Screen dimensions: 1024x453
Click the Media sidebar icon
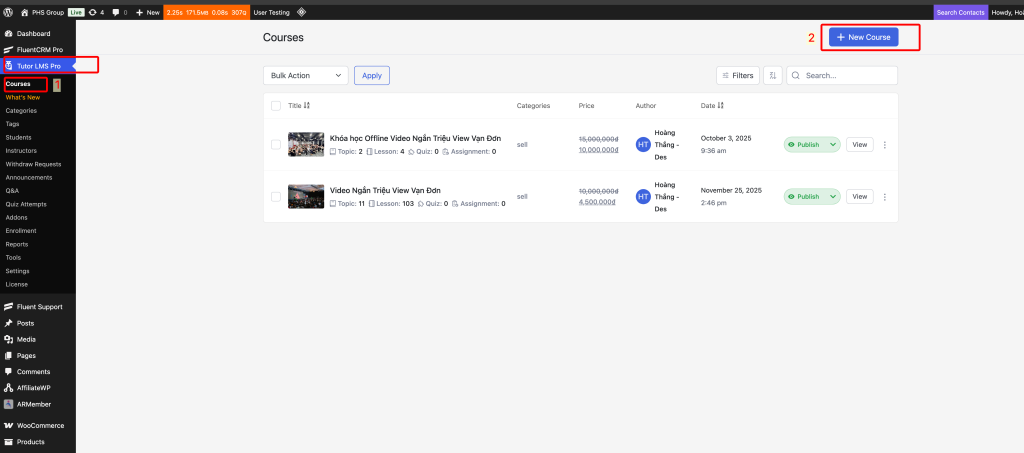tap(9, 339)
